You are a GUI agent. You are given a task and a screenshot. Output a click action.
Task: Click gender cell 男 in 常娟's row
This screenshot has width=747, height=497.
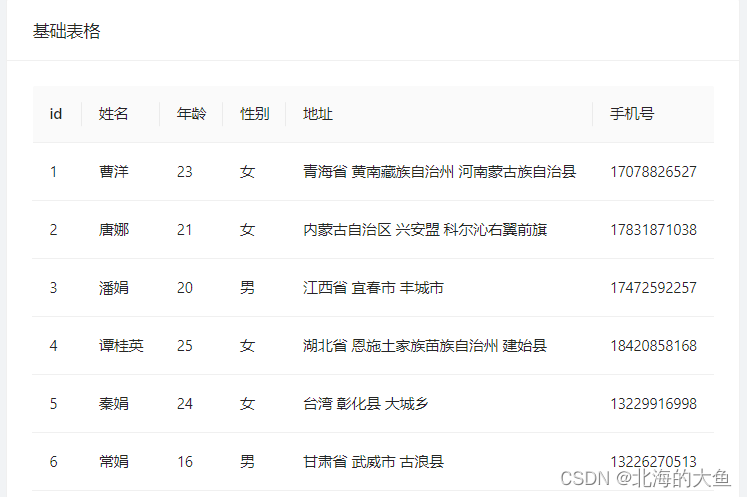(x=247, y=461)
